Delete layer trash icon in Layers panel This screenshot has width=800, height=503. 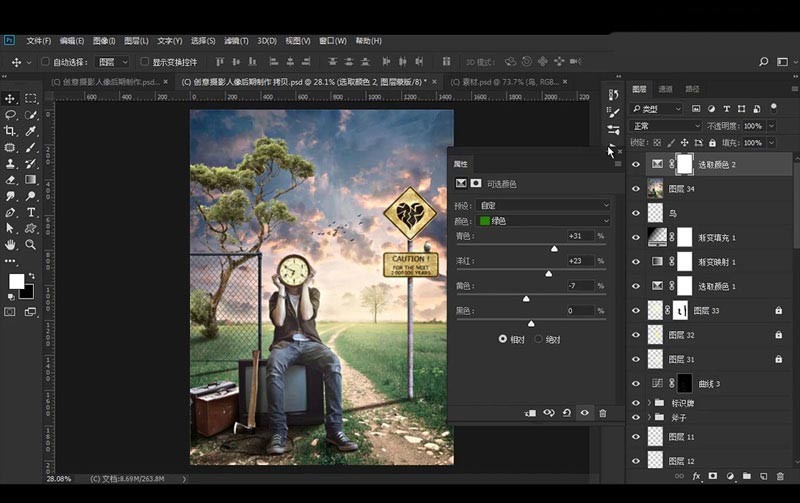[x=780, y=476]
